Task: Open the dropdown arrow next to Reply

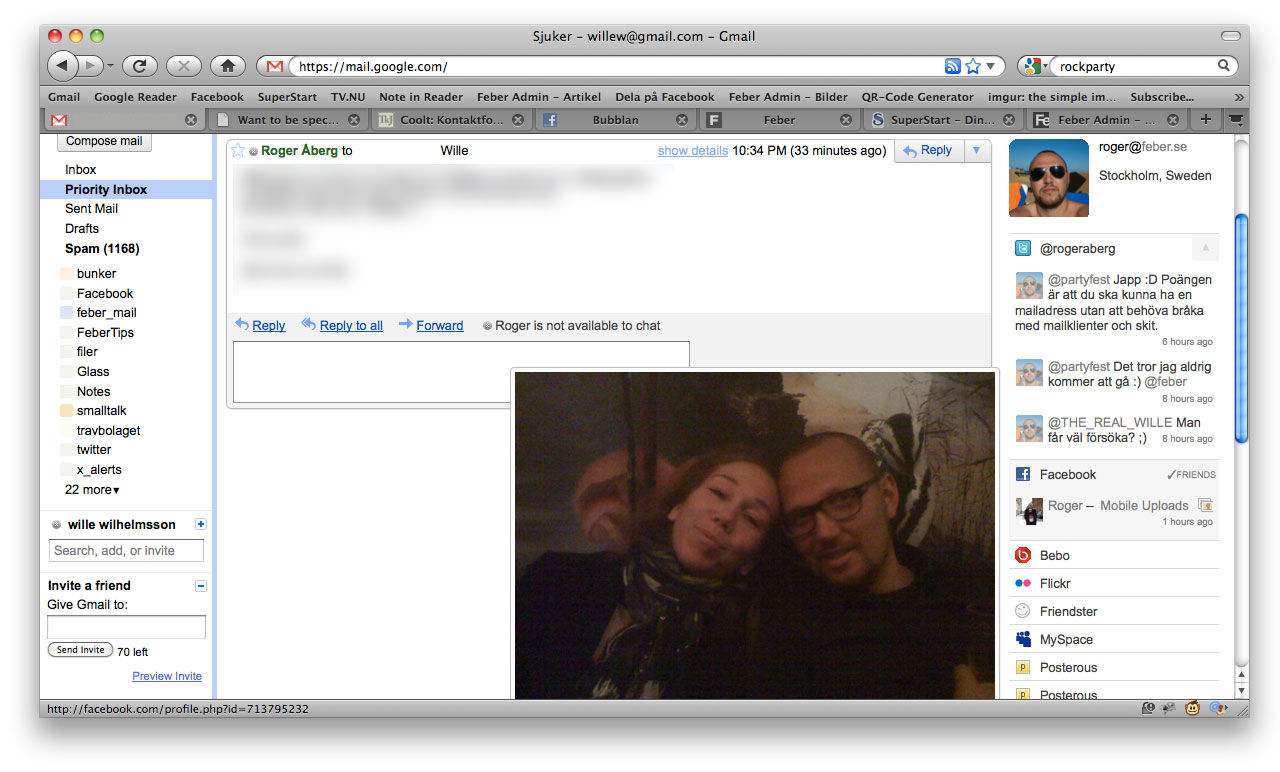Action: pos(975,150)
